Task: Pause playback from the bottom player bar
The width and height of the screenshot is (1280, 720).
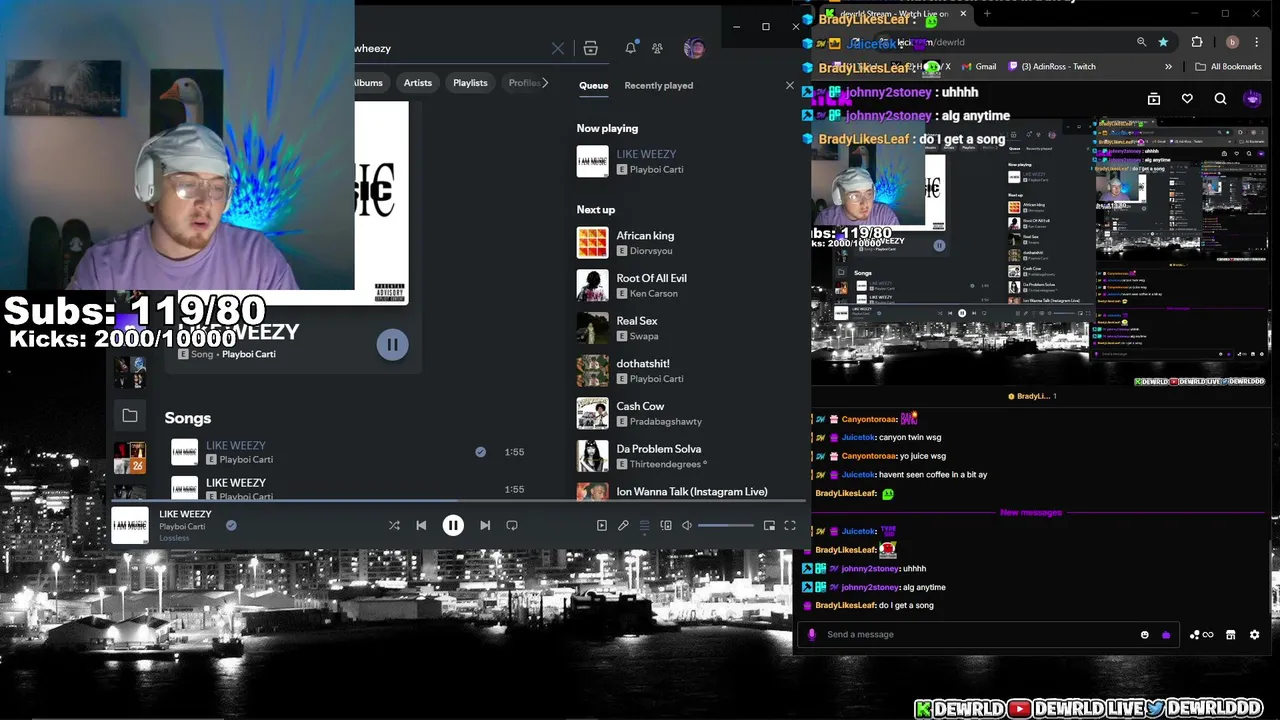Action: click(453, 525)
